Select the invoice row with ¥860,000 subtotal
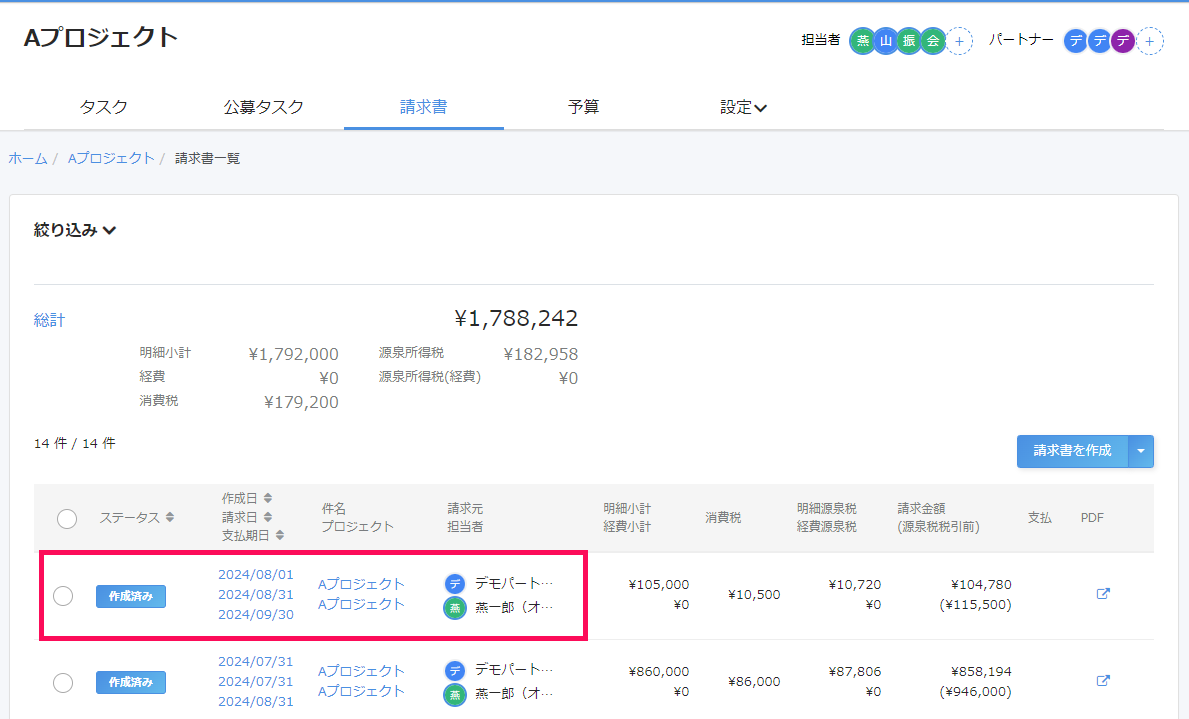The width and height of the screenshot is (1189, 719). pyautogui.click(x=63, y=683)
